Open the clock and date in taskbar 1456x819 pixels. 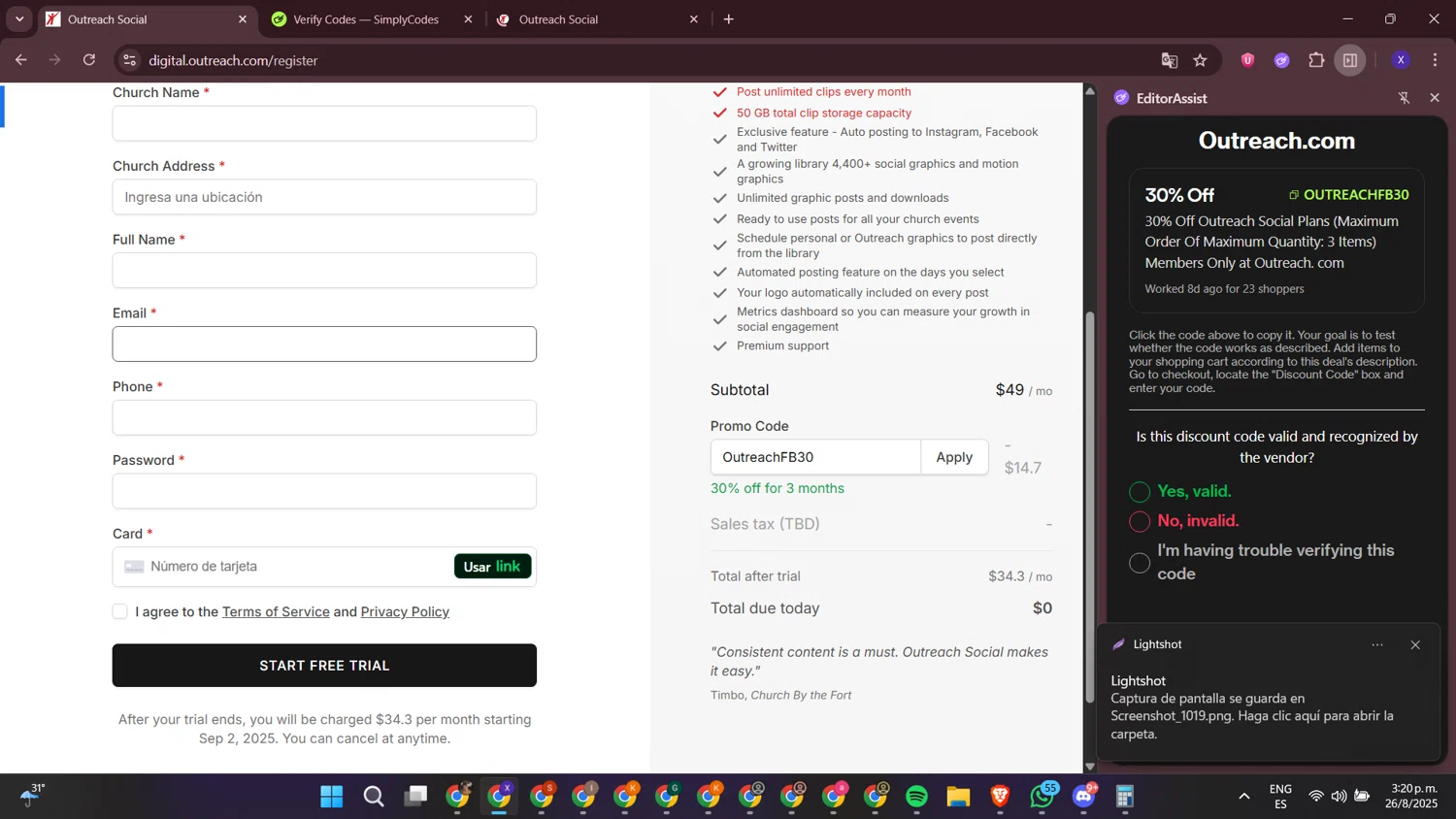[x=1413, y=797]
